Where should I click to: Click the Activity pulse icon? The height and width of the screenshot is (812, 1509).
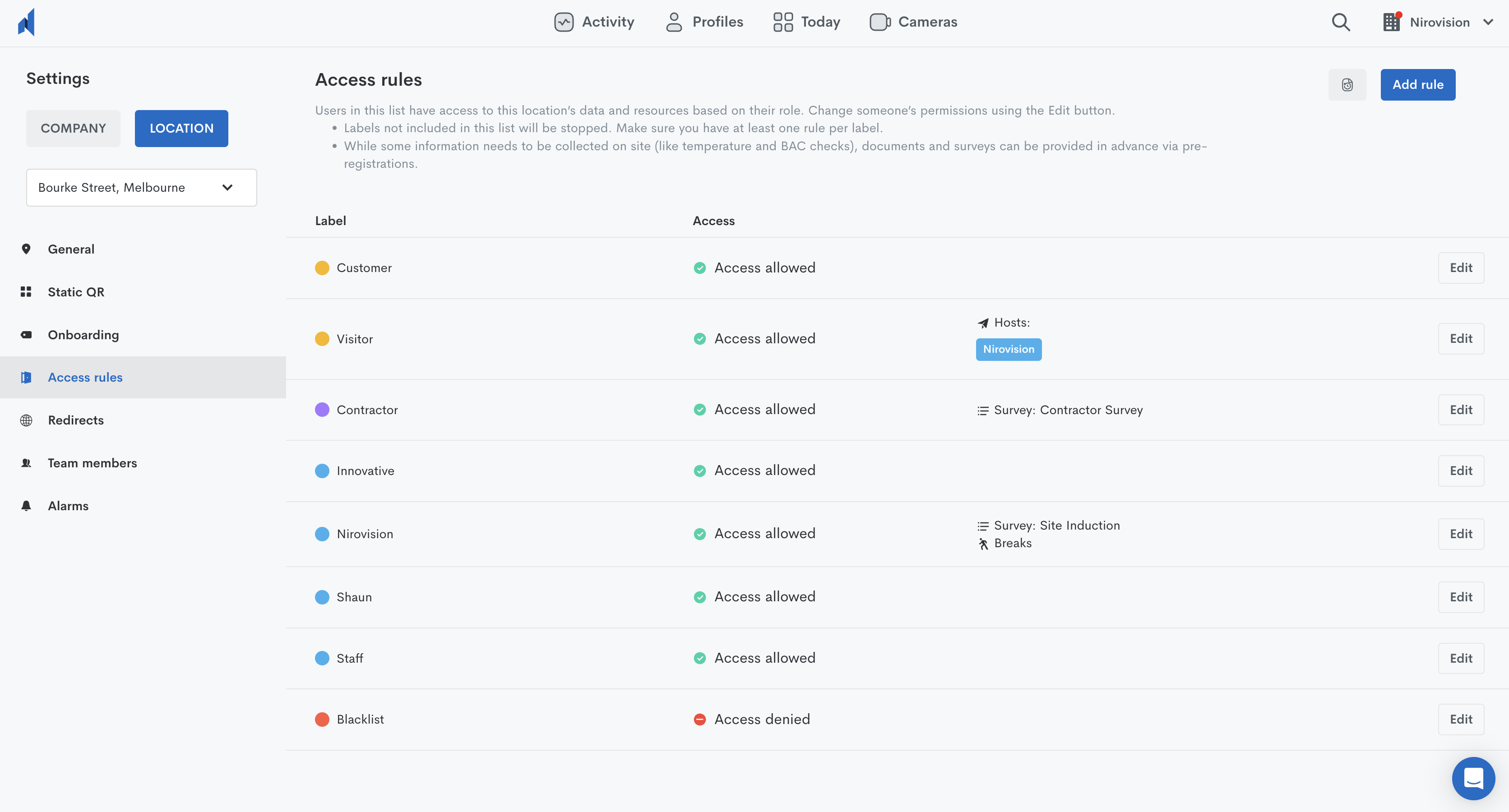(x=564, y=22)
